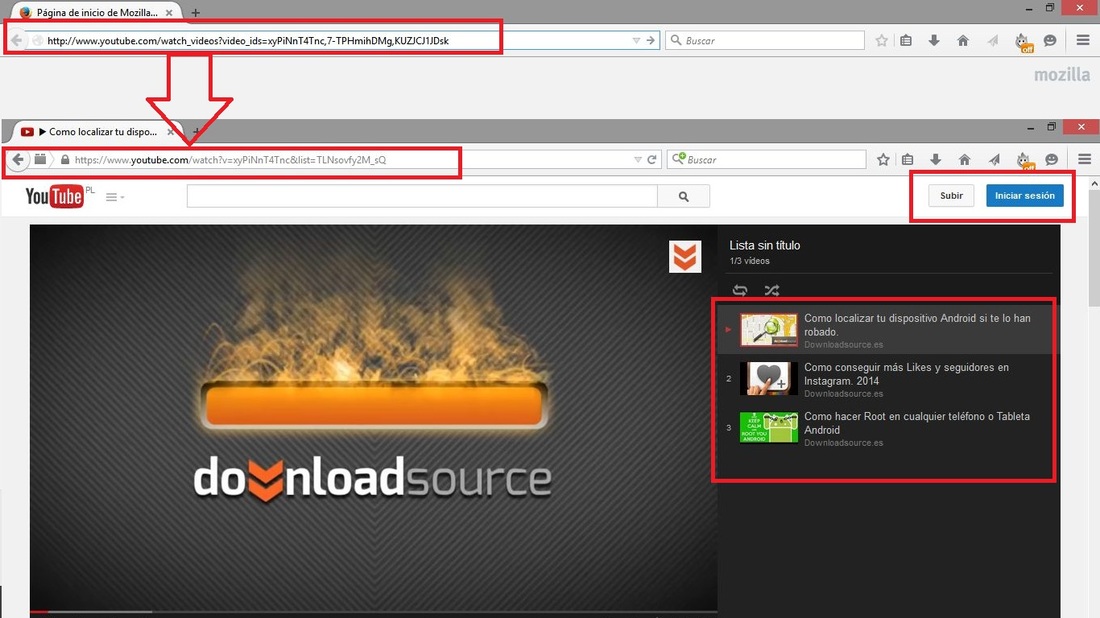The image size is (1100, 618).
Task: Go back in the YouTube window
Action: (x=18, y=159)
